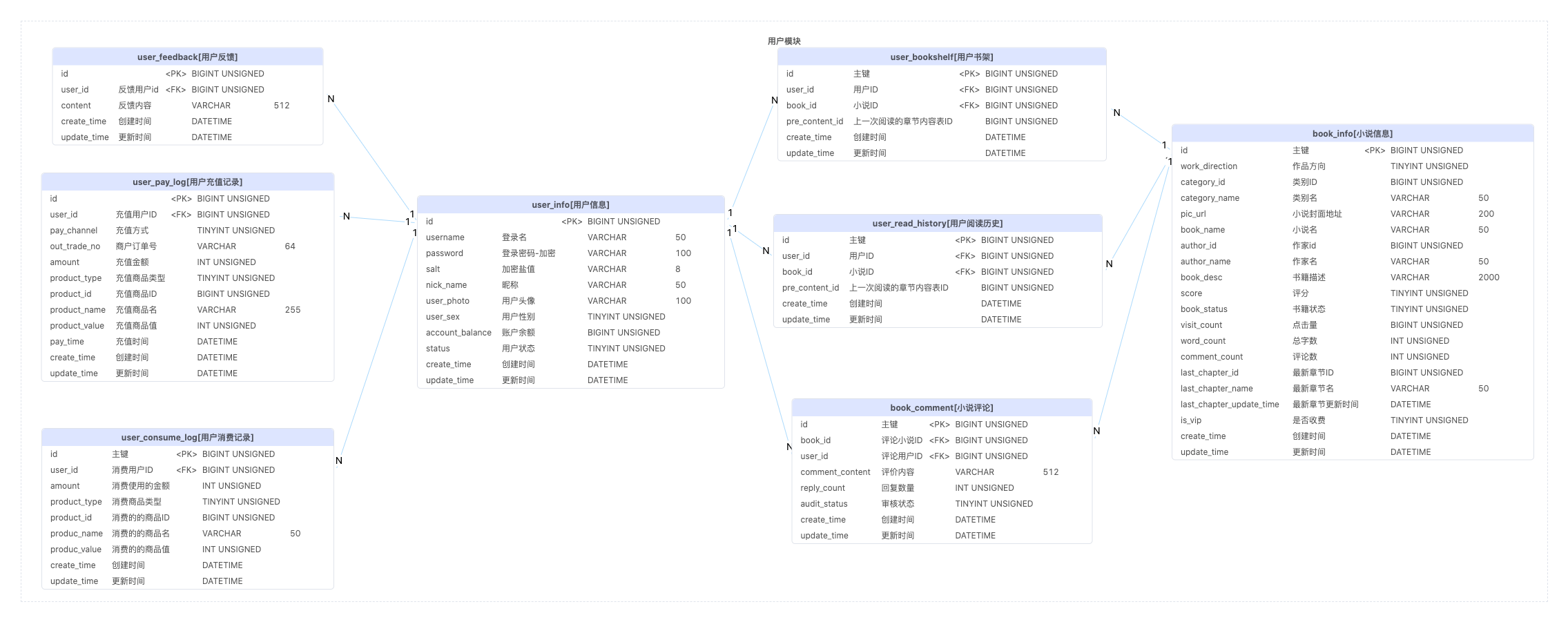
Task: Select user_id in the user_read_history table
Action: click(x=796, y=256)
